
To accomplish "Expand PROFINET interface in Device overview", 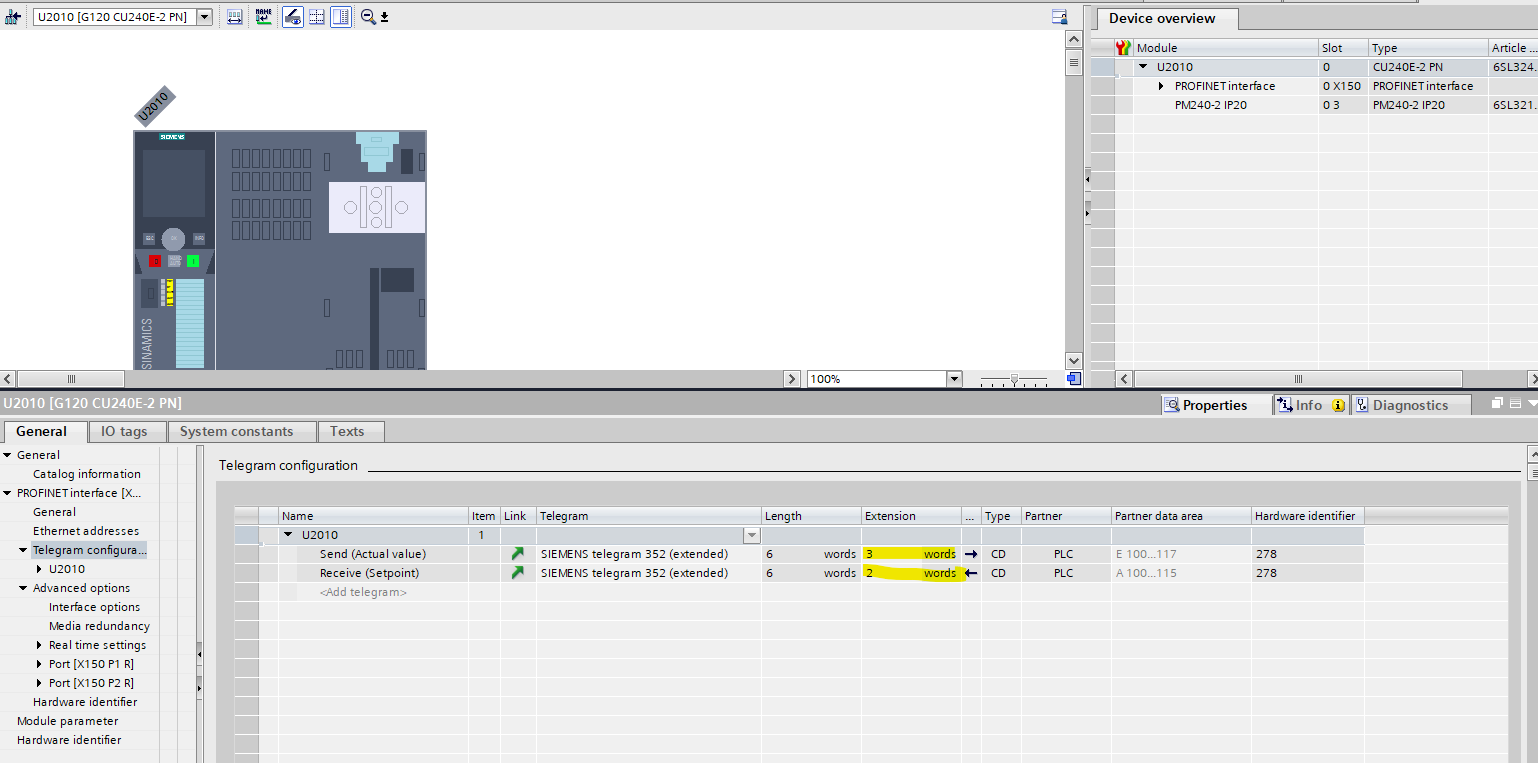I will point(1161,86).
